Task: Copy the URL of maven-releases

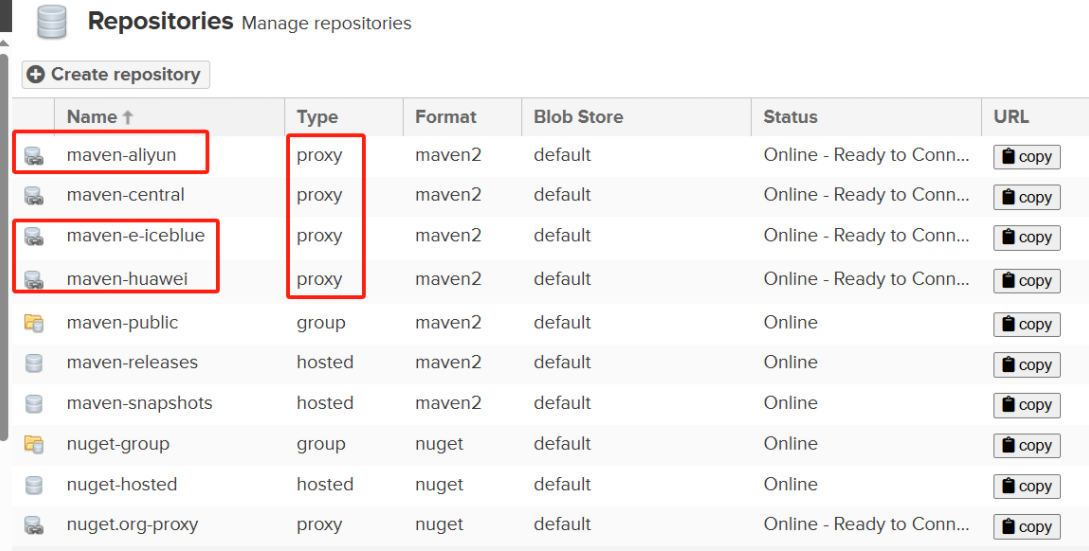Action: pyautogui.click(x=1026, y=364)
